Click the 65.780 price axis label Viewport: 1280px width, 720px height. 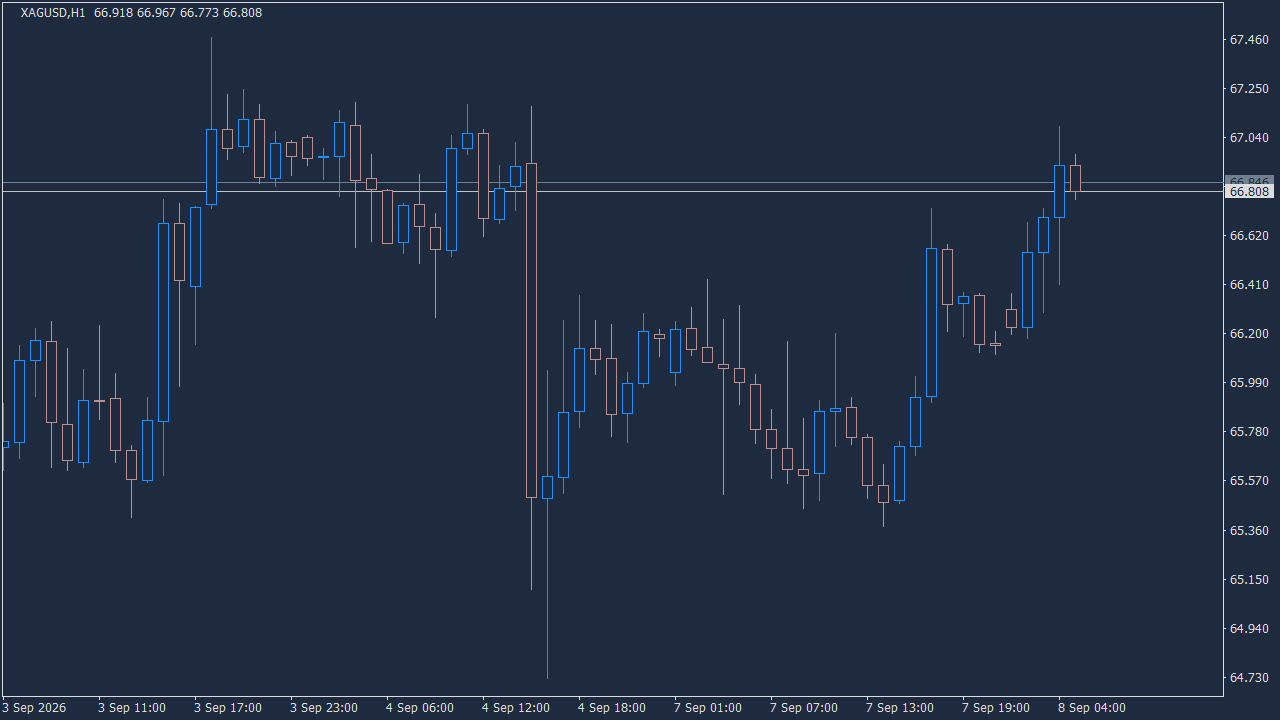coord(1249,432)
